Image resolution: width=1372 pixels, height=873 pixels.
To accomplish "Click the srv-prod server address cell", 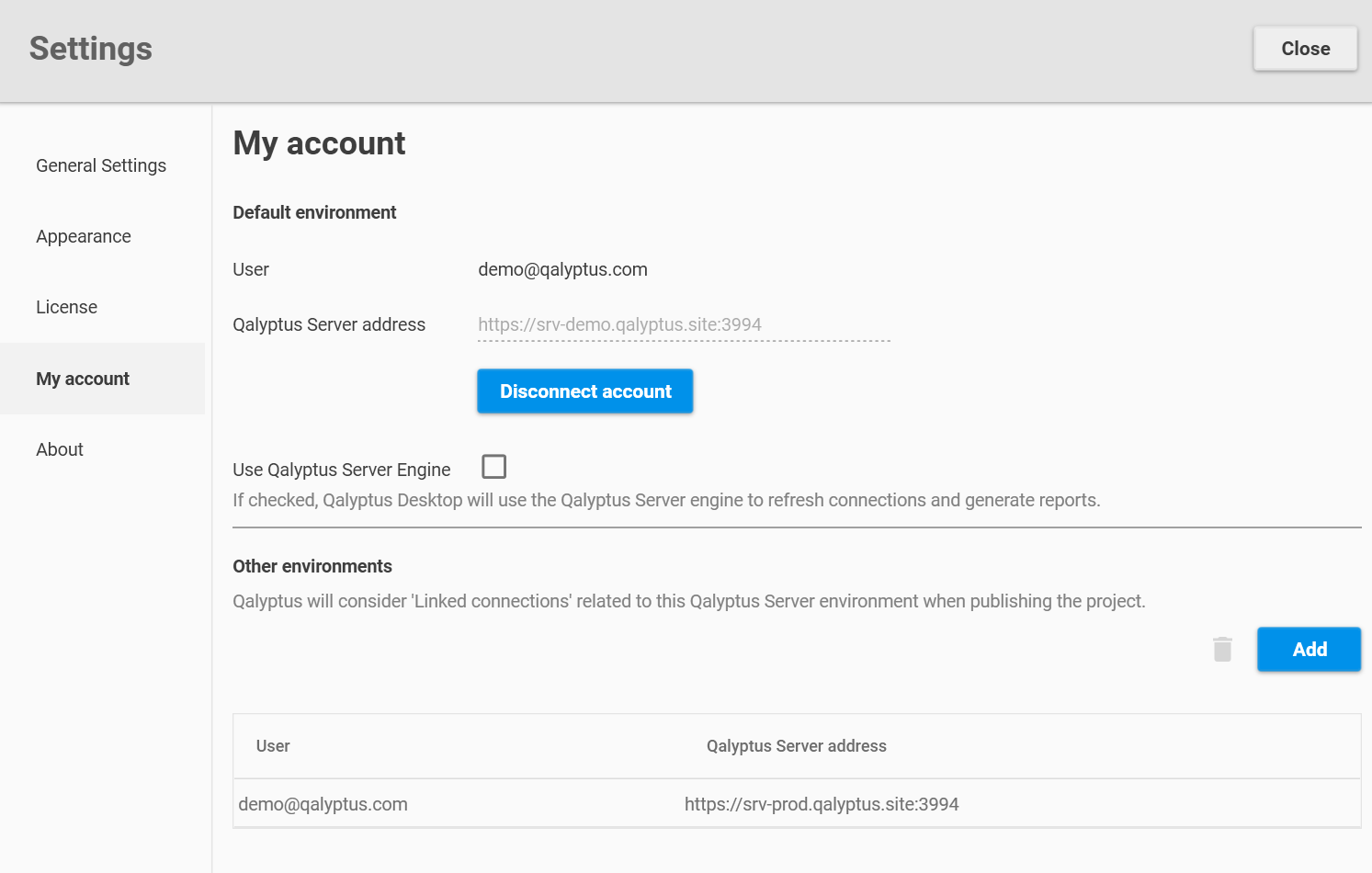I will click(821, 803).
